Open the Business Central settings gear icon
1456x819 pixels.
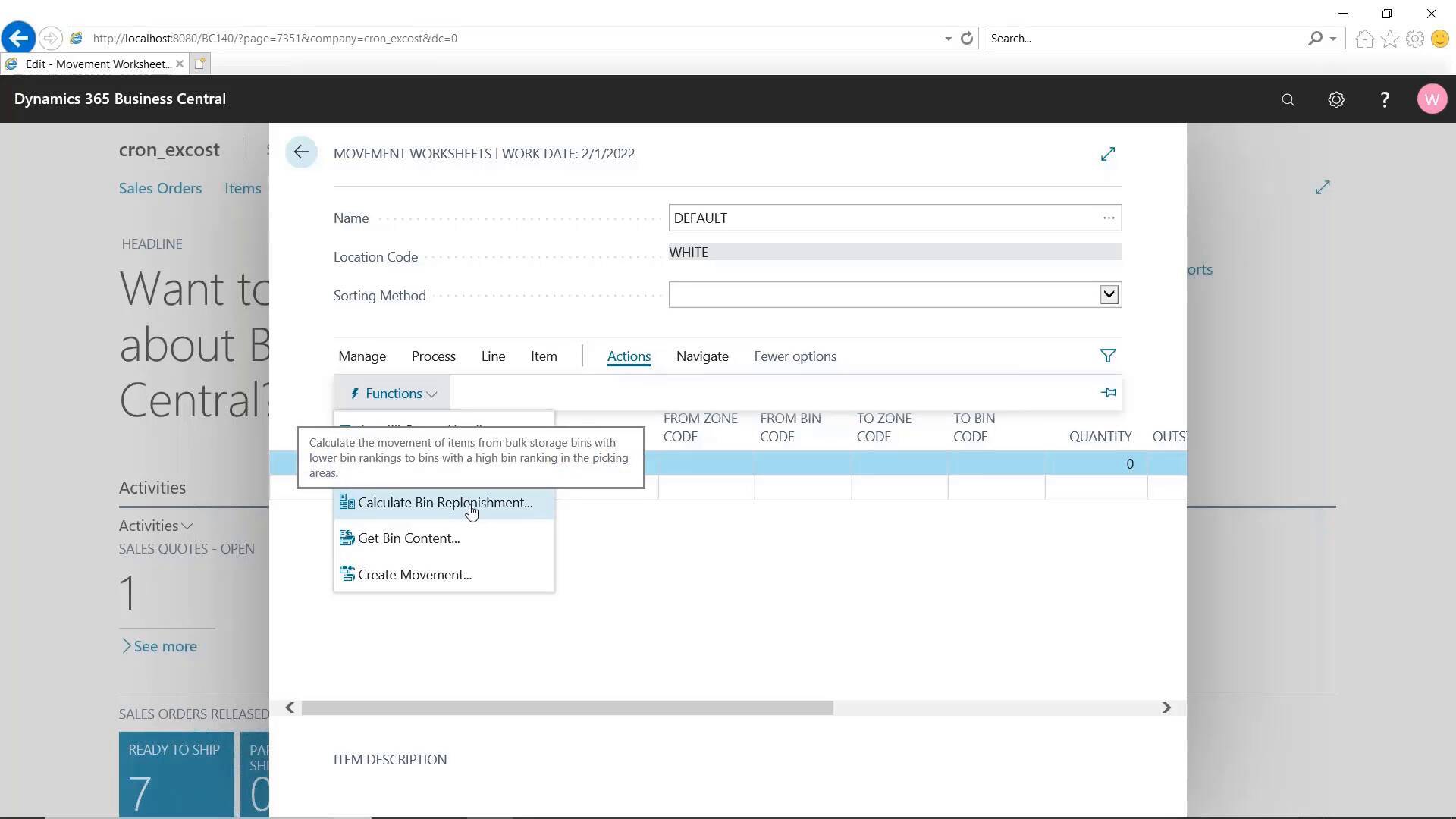click(1336, 99)
